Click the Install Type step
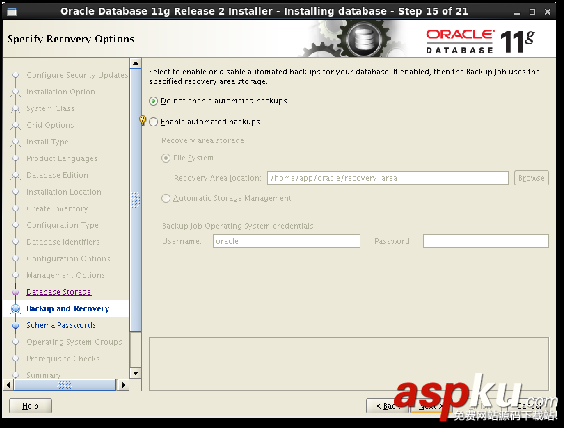Screen dimensions: 564x428 pos(47,142)
